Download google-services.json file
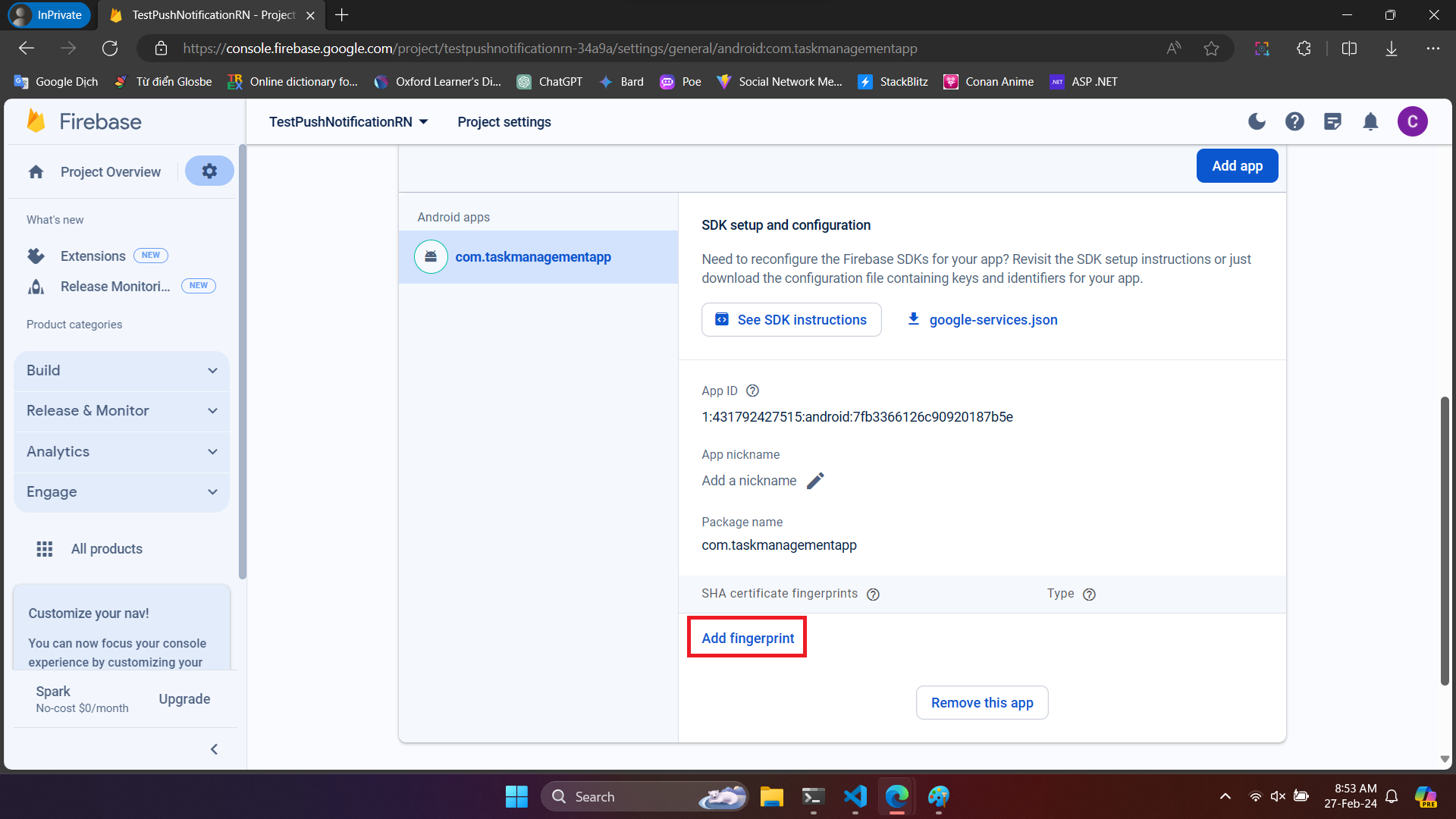This screenshot has width=1456, height=819. click(x=983, y=320)
